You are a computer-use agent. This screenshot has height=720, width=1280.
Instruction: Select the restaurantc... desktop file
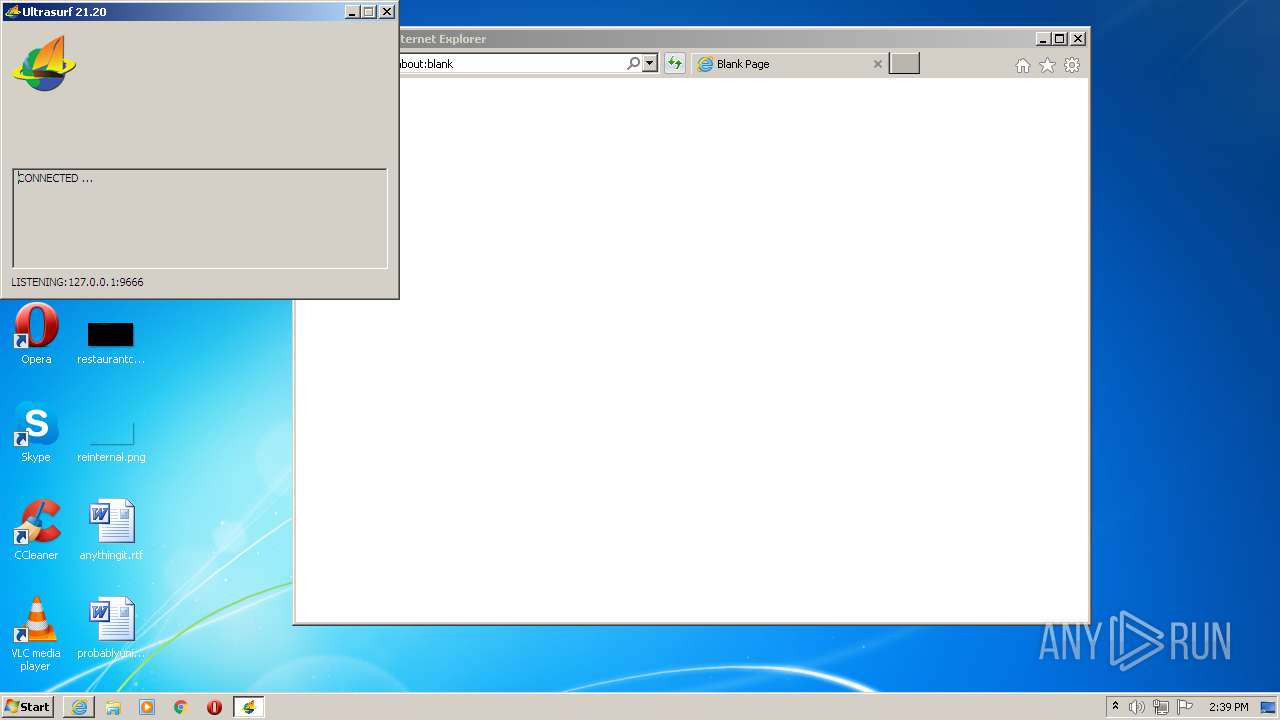(x=111, y=342)
